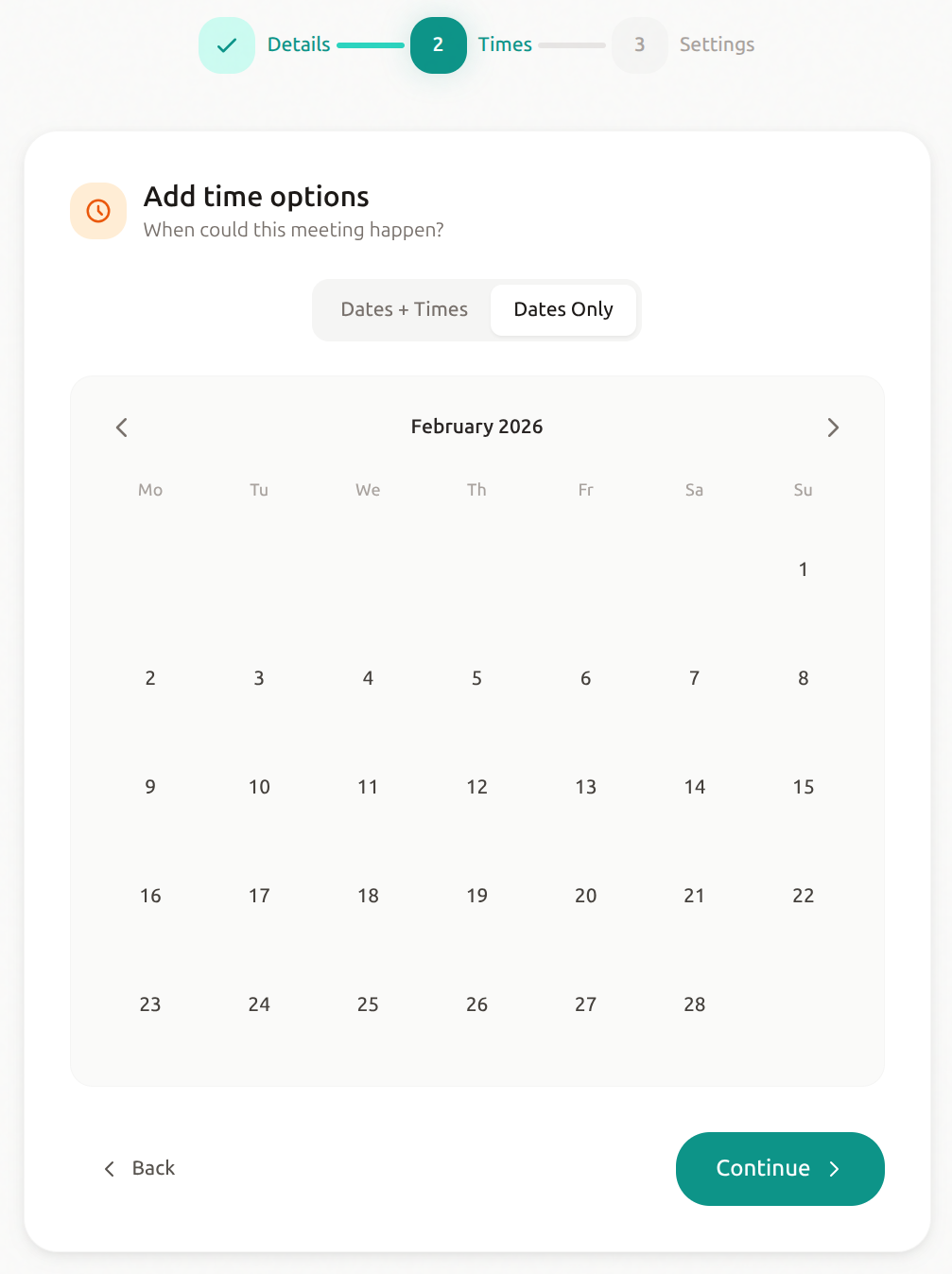Click the back chevron next to Back
Image resolution: width=952 pixels, height=1274 pixels.
[x=109, y=1169]
